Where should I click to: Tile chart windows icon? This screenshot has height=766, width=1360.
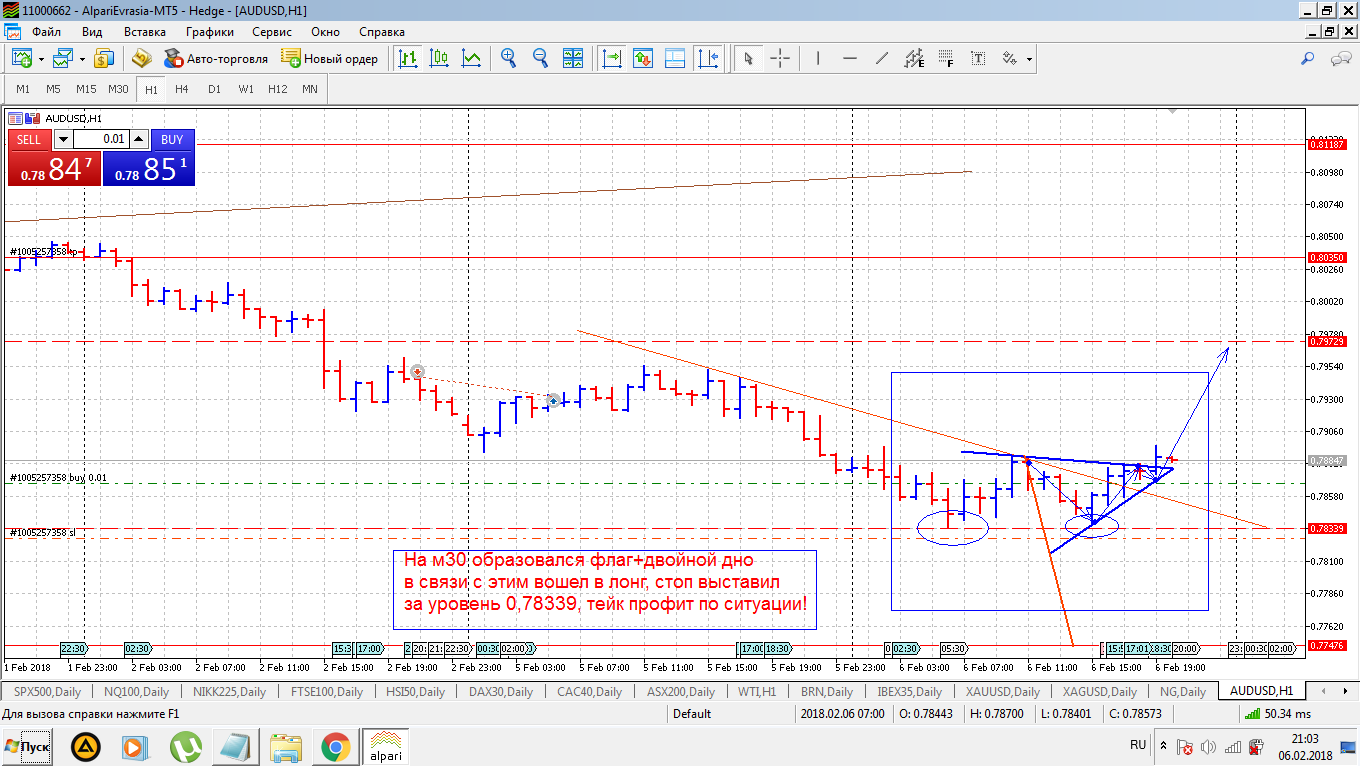[573, 58]
